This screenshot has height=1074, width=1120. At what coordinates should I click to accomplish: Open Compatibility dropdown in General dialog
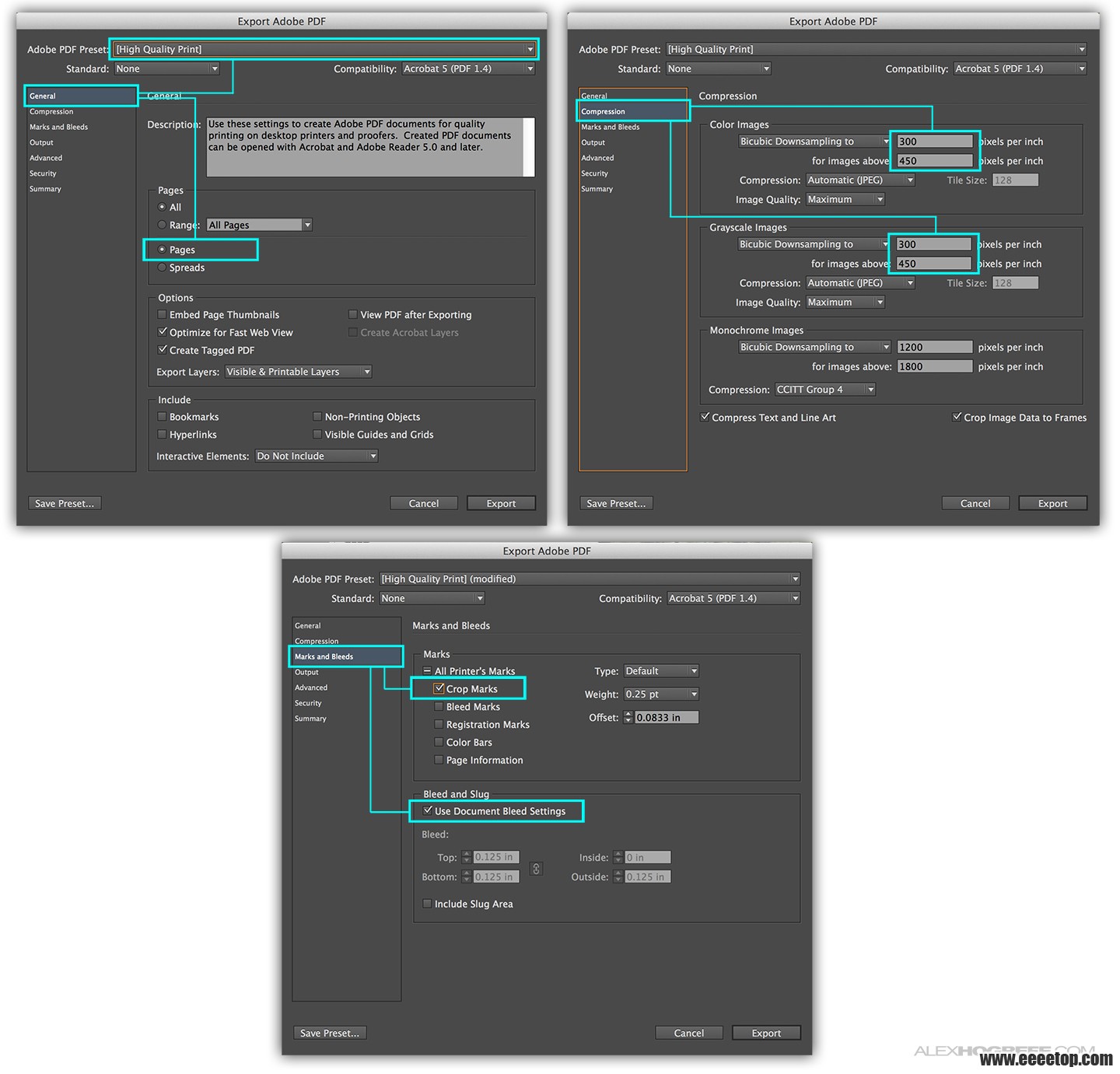(x=468, y=68)
